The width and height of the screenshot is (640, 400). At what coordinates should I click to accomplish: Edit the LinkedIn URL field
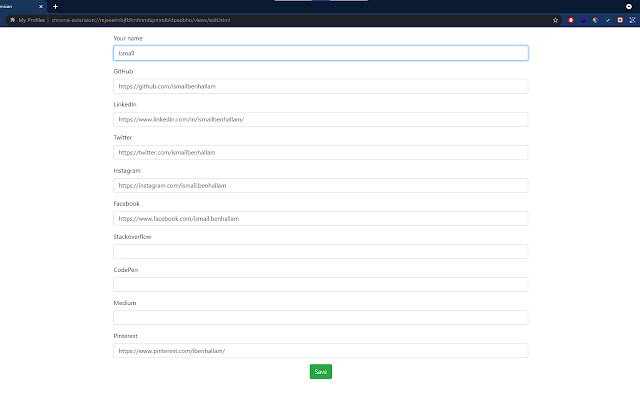321,119
